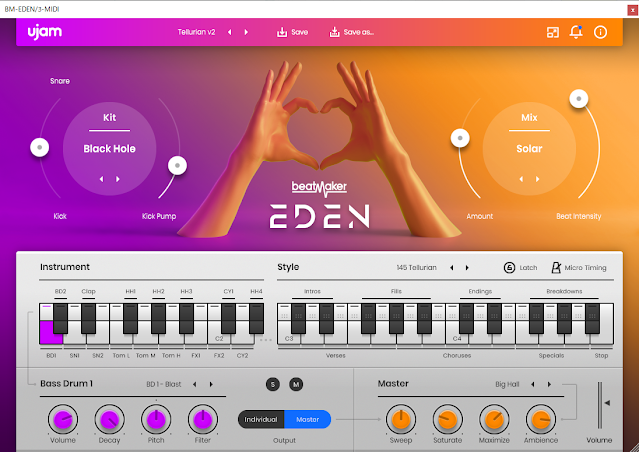
Task: Click the C3 style key
Action: point(289,338)
